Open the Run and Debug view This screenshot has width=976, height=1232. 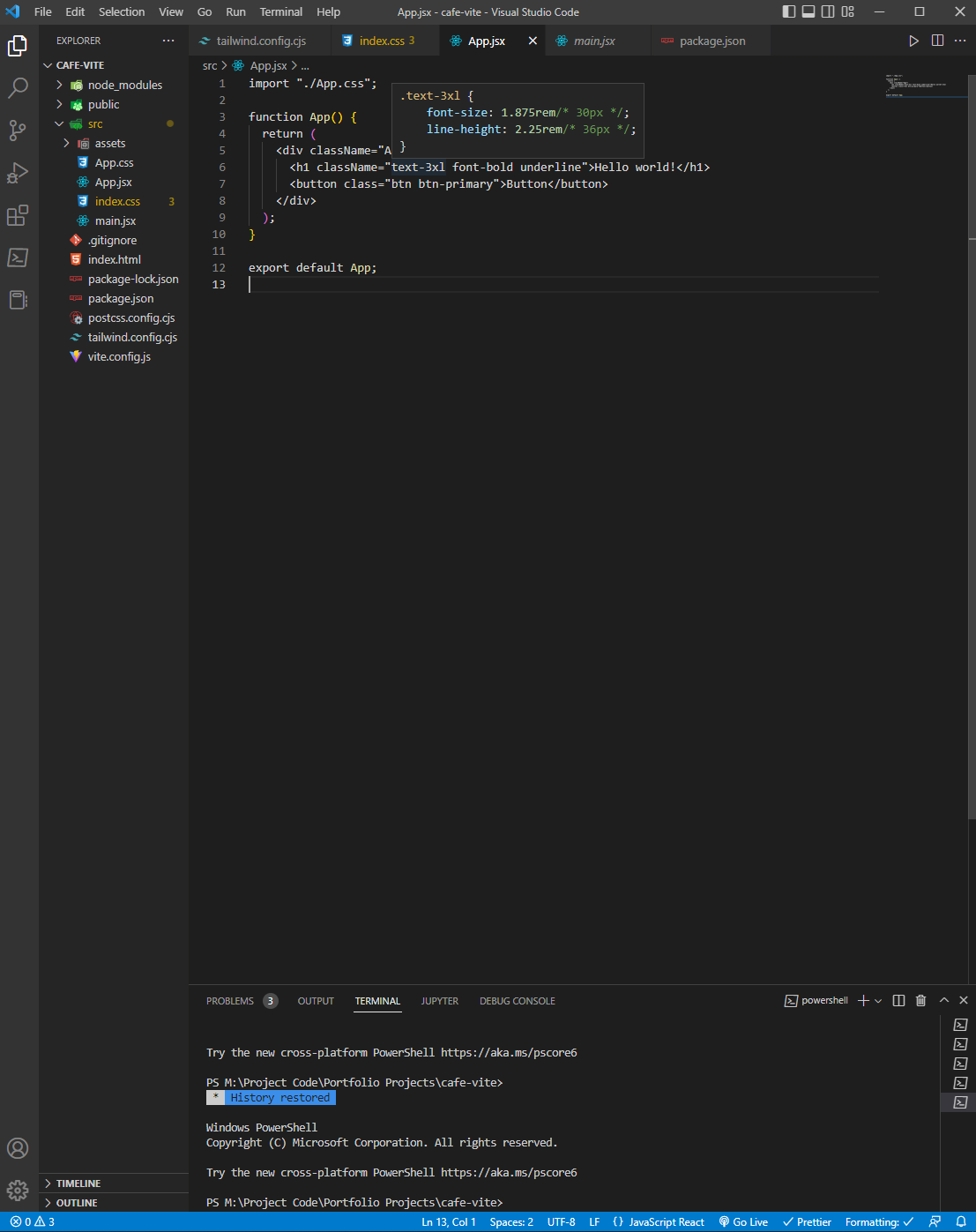click(x=18, y=173)
